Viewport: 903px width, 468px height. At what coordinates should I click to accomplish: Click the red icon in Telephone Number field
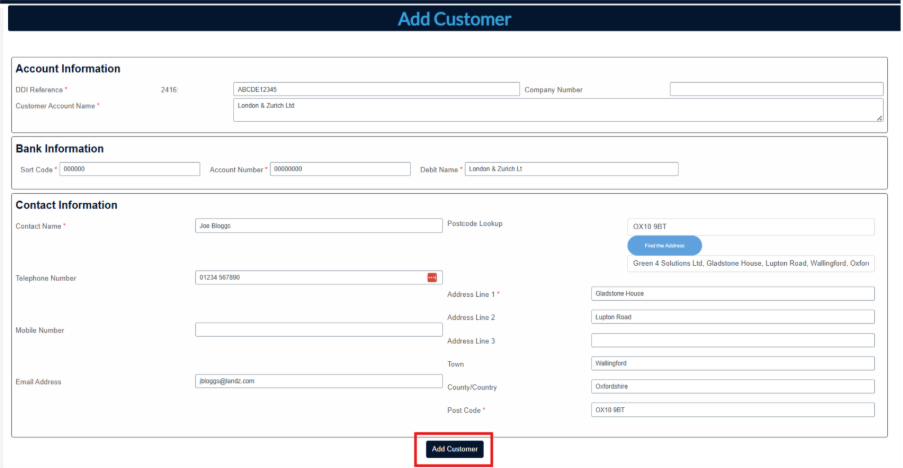(x=432, y=278)
